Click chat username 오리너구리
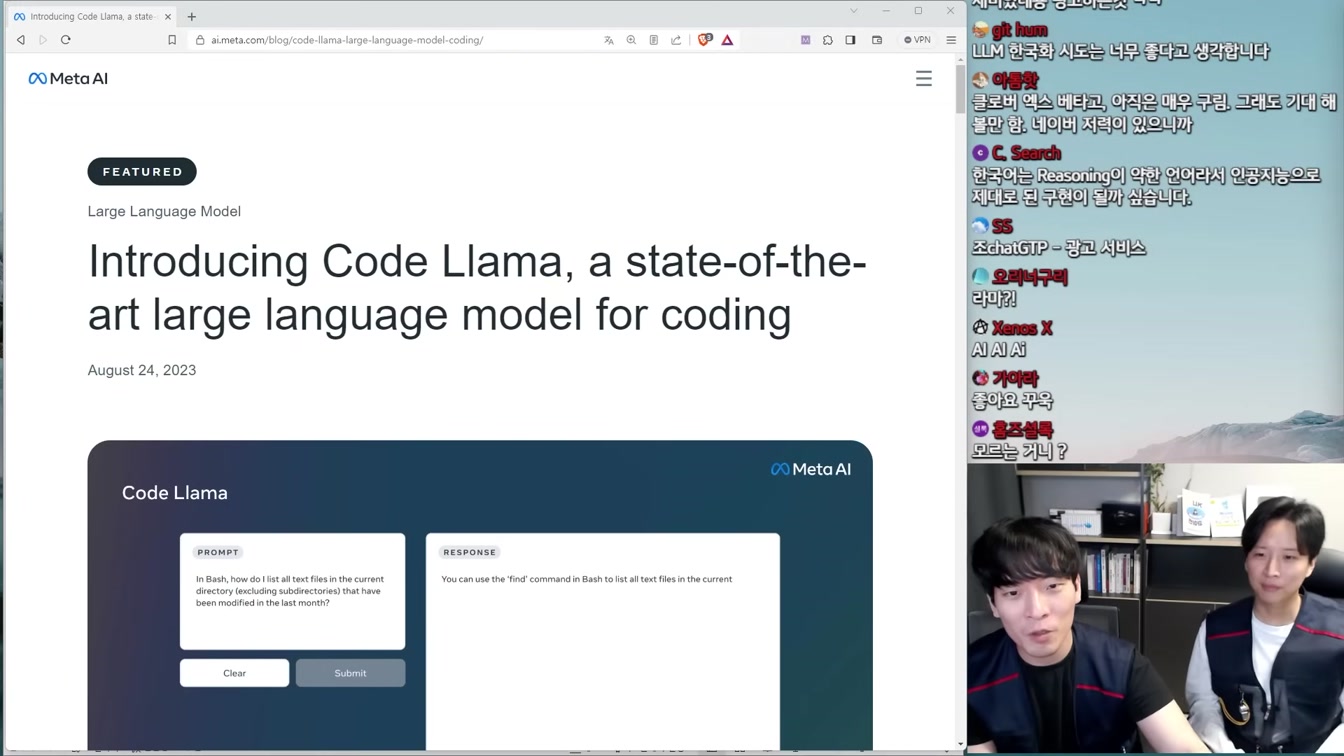This screenshot has width=1344, height=756. 1030,277
